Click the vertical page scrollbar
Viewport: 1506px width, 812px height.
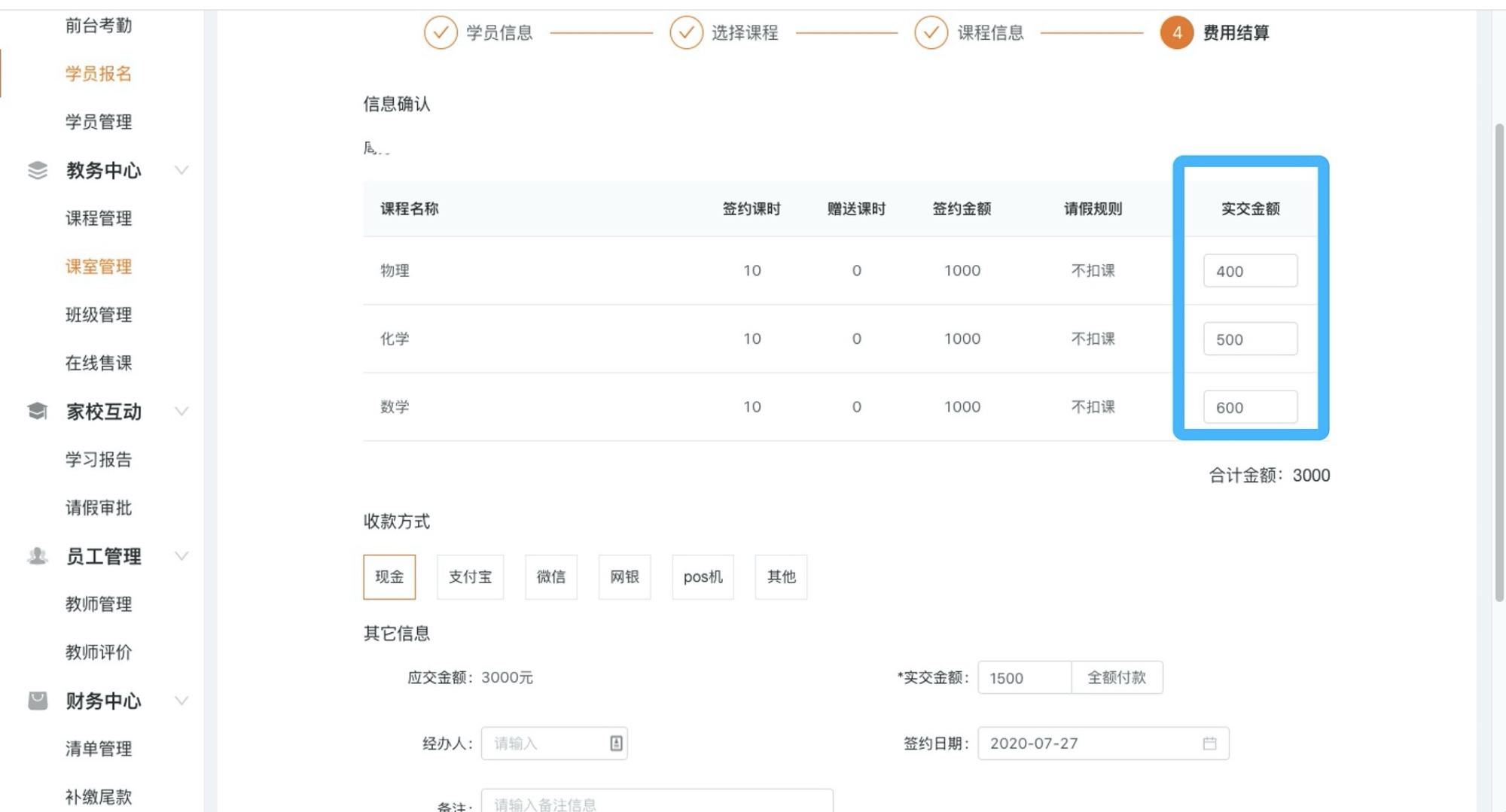[x=1498, y=361]
